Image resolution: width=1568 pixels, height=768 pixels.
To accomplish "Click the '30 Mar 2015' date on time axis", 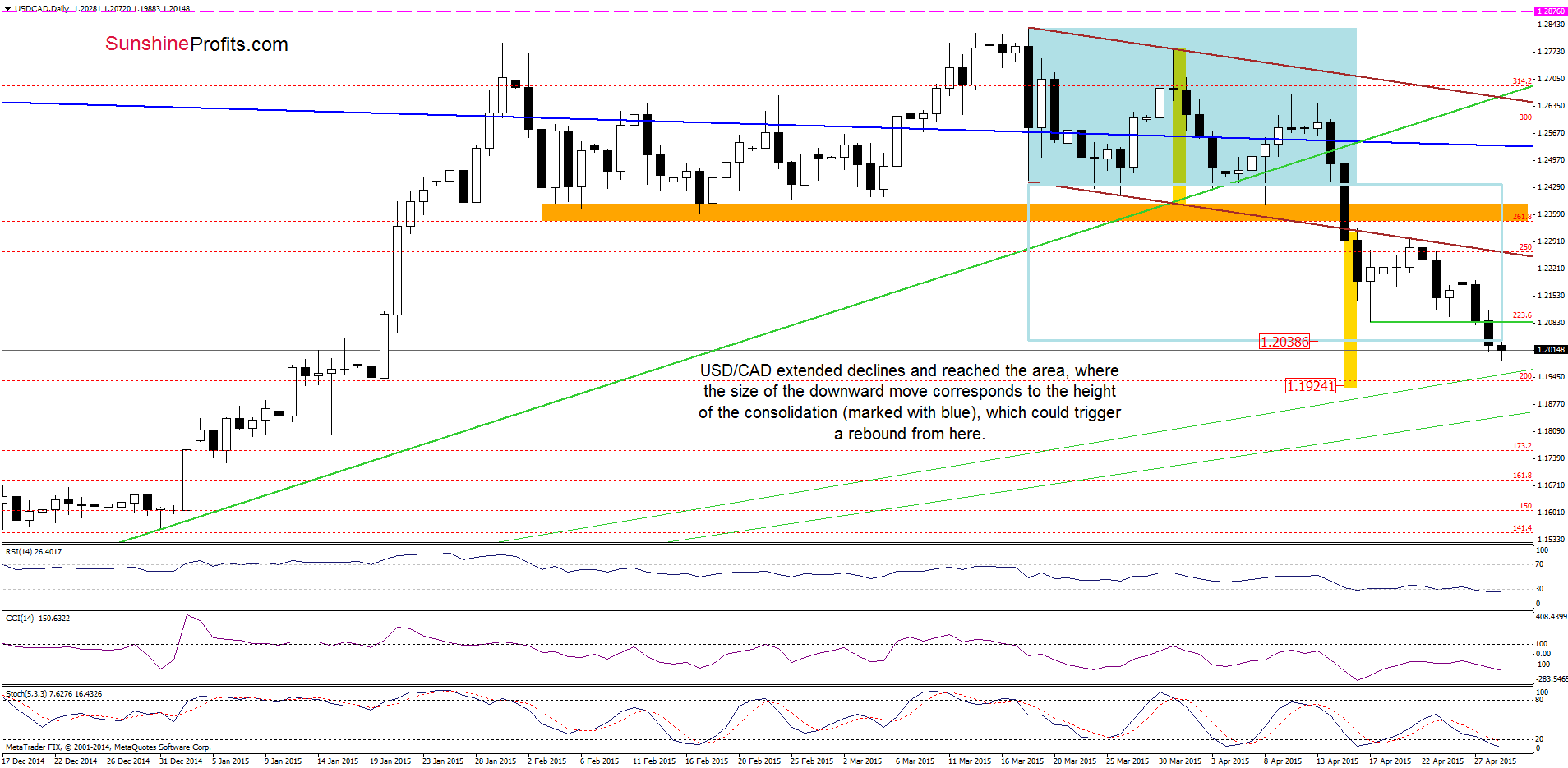I will point(1180,761).
